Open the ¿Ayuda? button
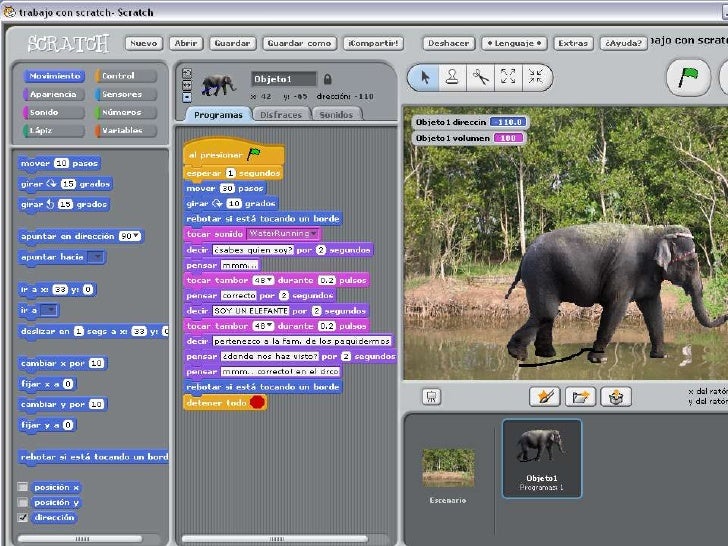 [x=624, y=43]
